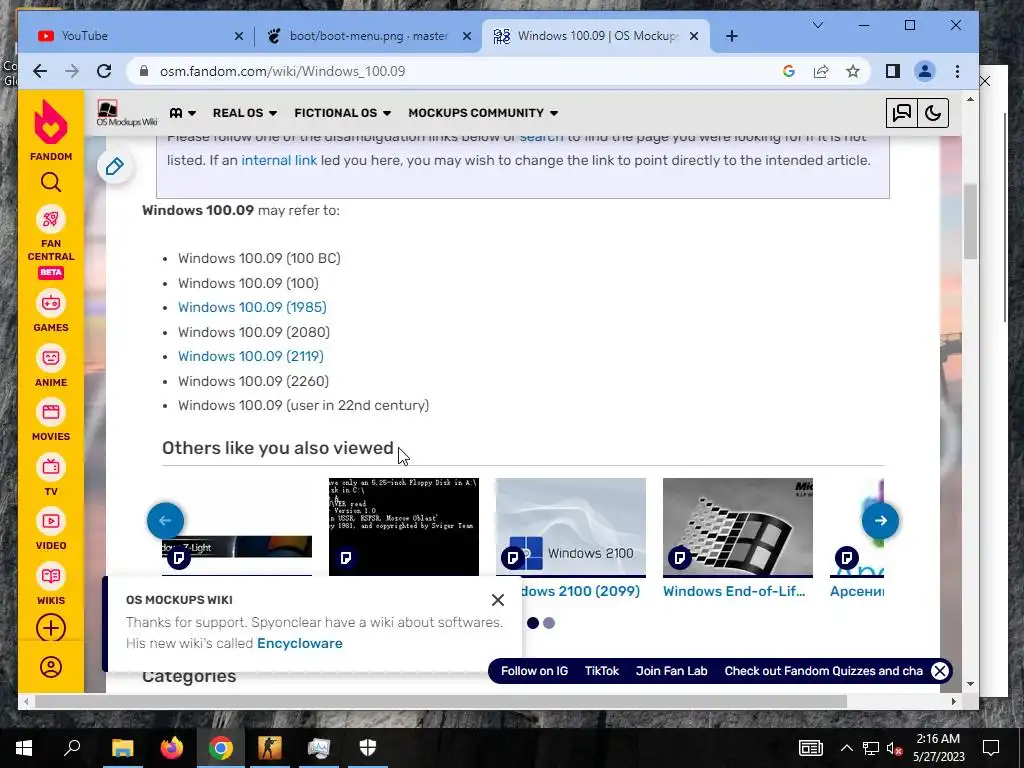Open Windows Security shield in taskbar
Screen dimensions: 1024x768
click(x=368, y=748)
